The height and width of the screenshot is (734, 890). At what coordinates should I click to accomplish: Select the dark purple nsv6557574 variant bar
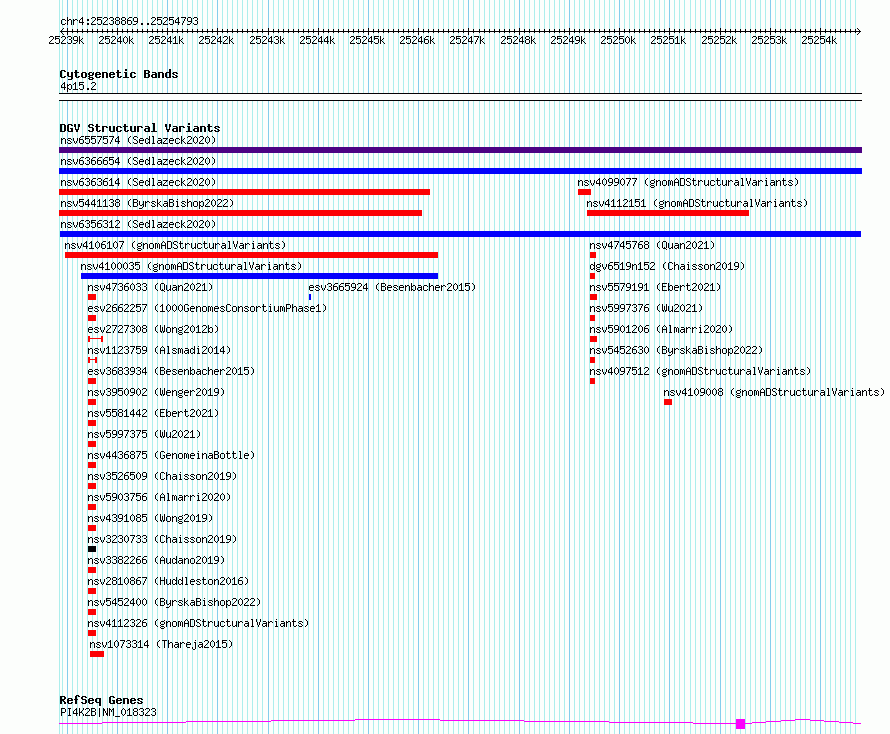pos(460,150)
